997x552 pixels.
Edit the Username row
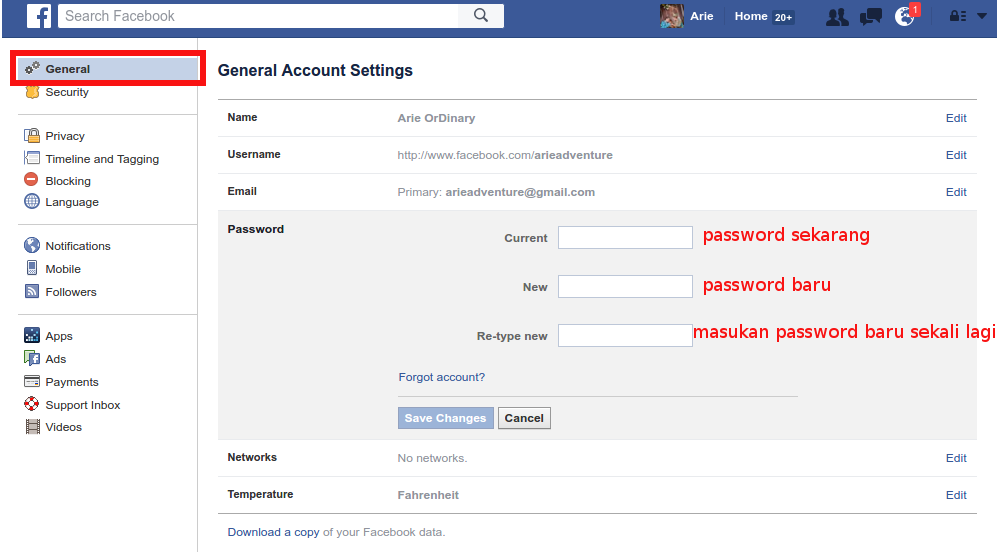click(x=956, y=155)
